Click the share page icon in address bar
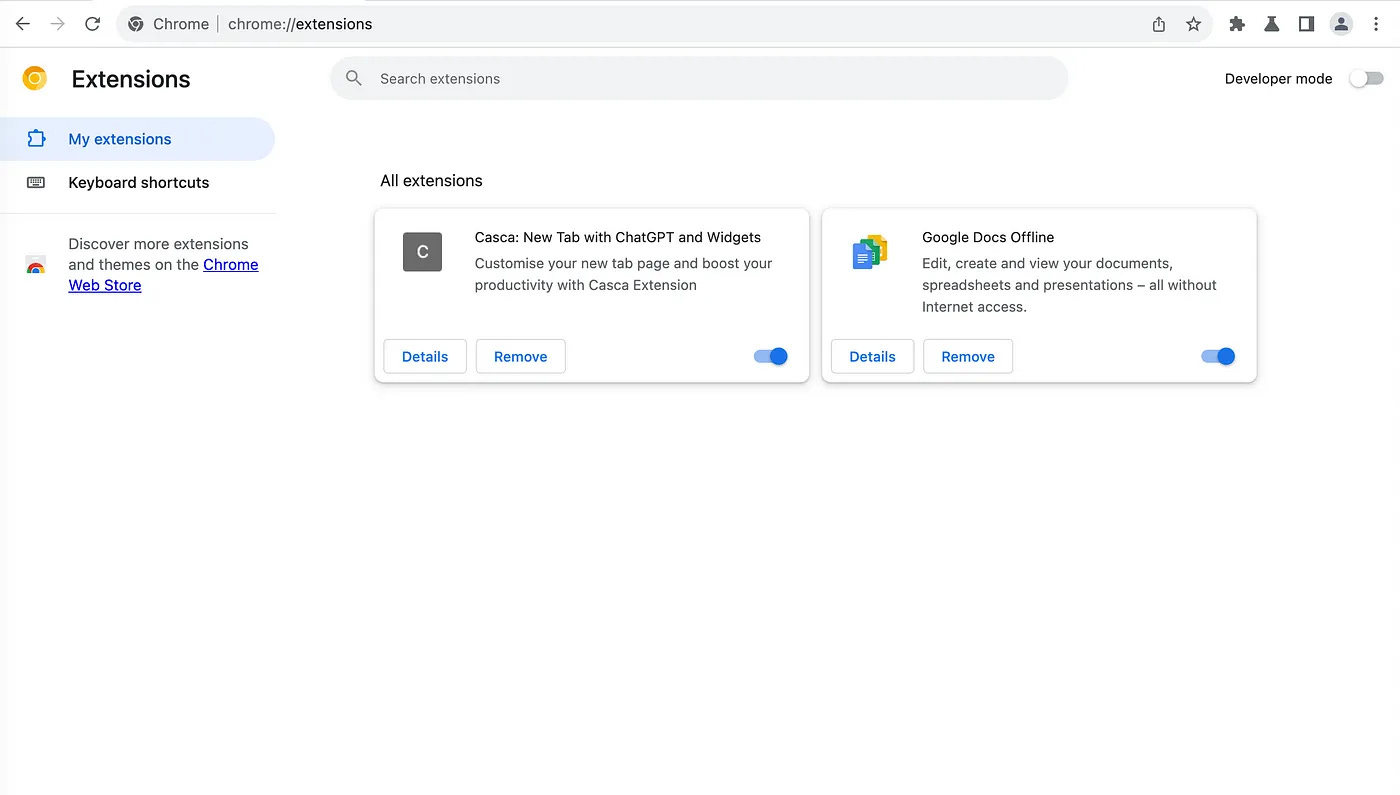 1159,24
